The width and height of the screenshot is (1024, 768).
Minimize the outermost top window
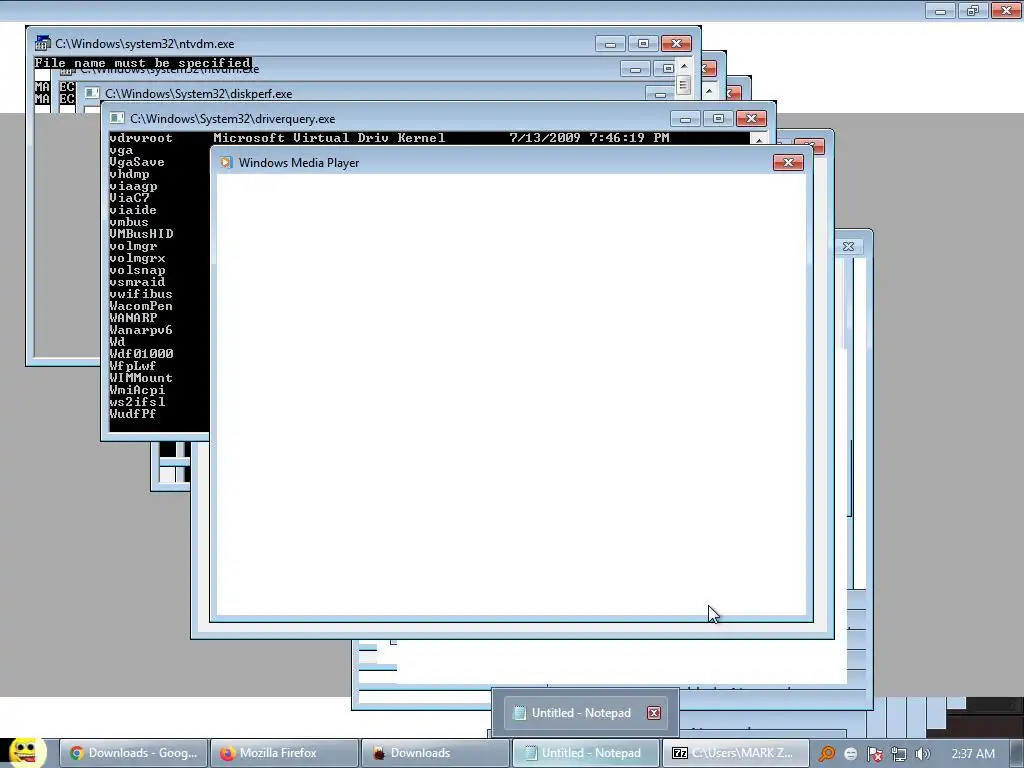pos(940,10)
